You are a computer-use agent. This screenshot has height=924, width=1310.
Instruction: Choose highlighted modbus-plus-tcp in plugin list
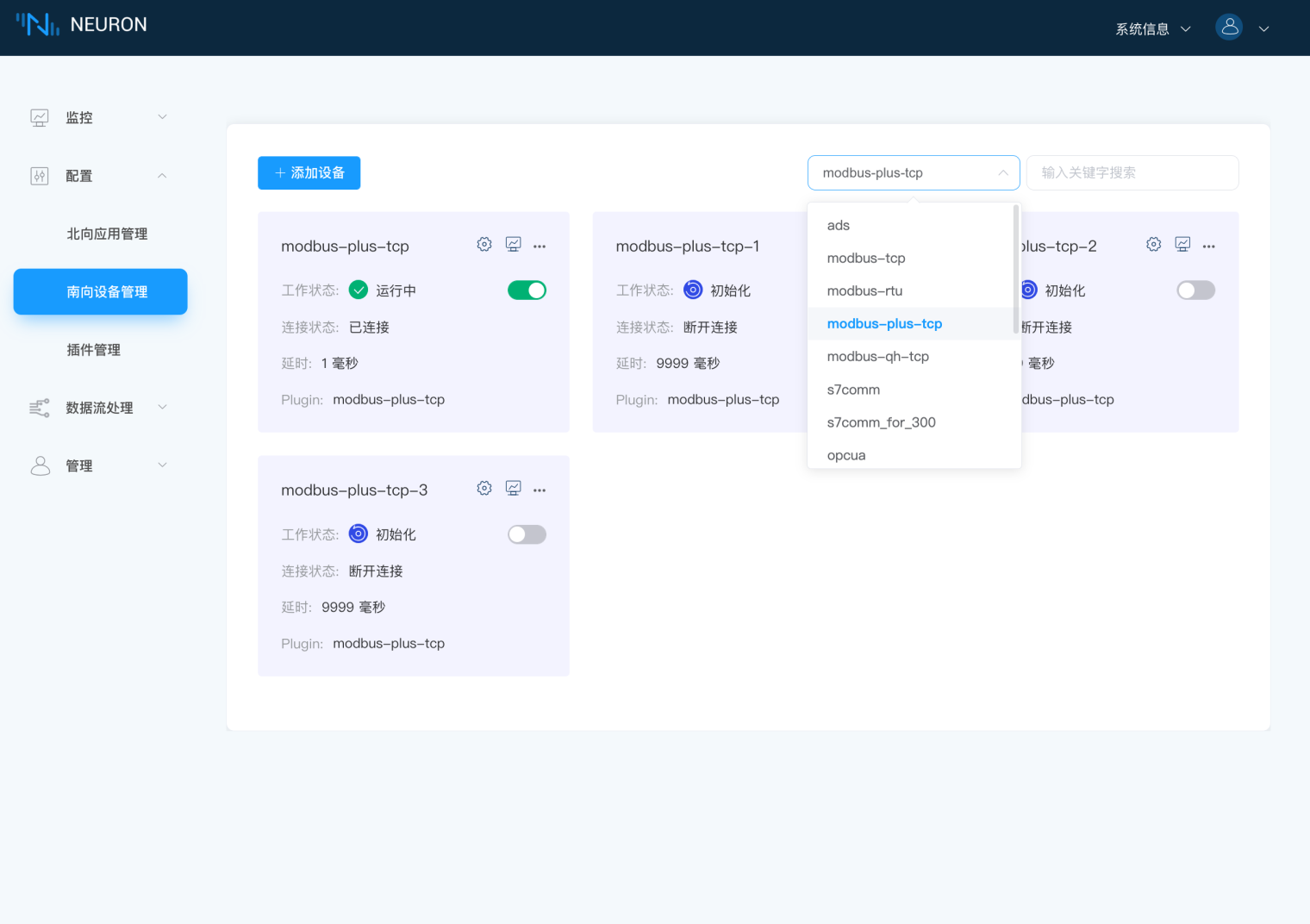[911, 323]
